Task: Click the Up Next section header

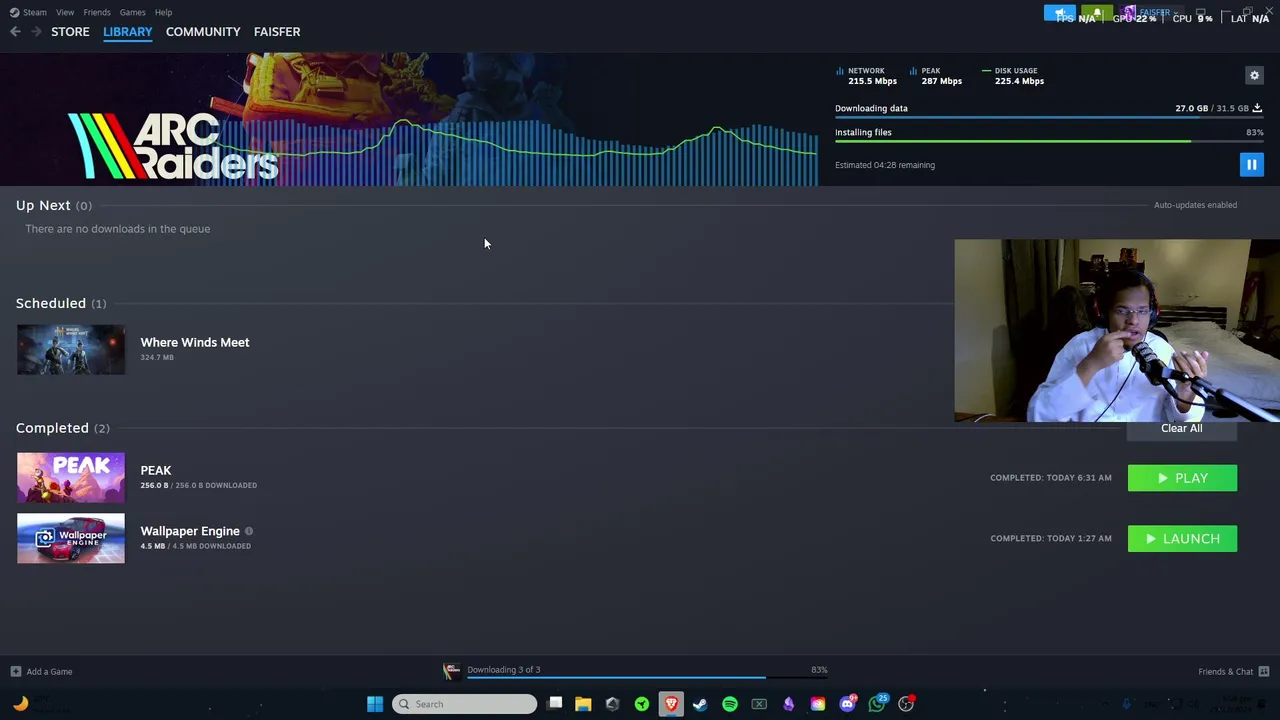Action: pyautogui.click(x=54, y=205)
